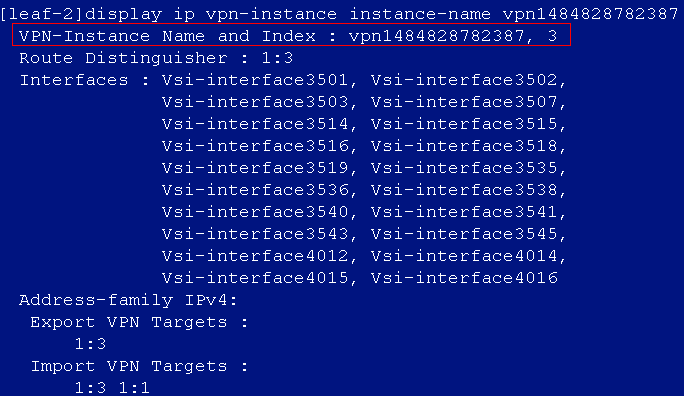Click Vsi-interface3545 entry

coord(464,234)
